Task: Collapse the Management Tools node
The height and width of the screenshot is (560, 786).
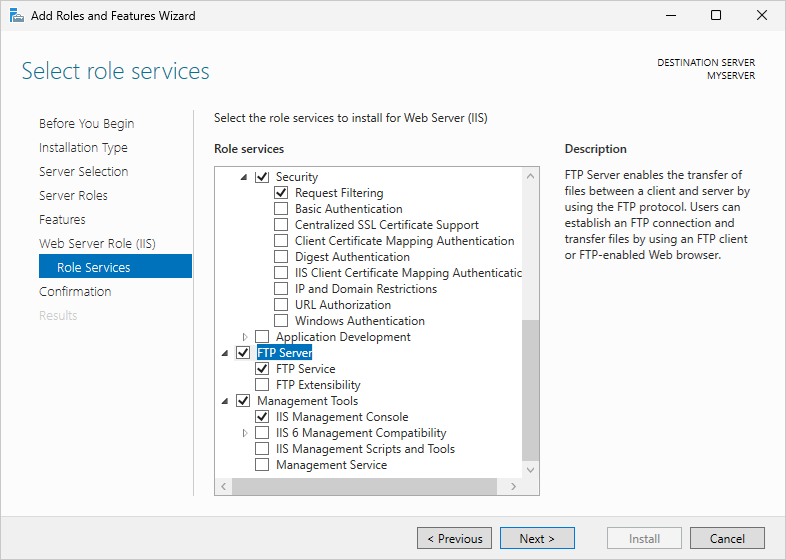Action: 226,401
